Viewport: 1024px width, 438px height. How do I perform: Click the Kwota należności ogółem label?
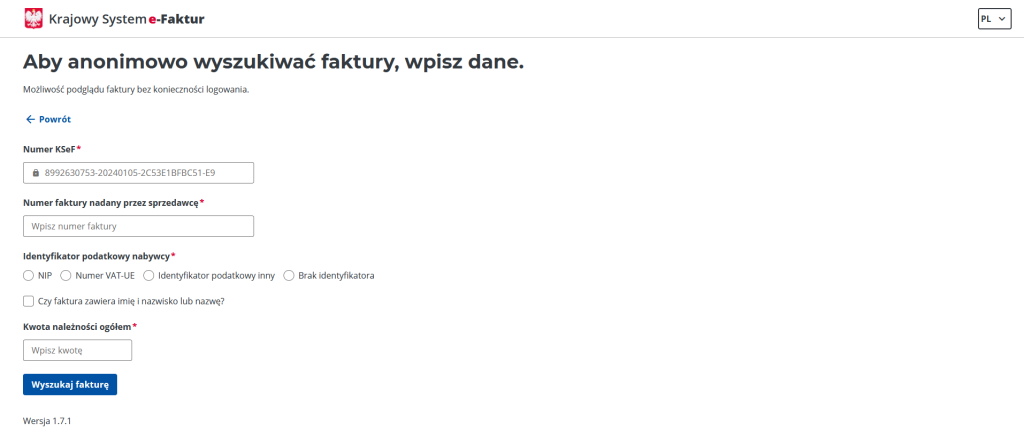click(x=77, y=326)
